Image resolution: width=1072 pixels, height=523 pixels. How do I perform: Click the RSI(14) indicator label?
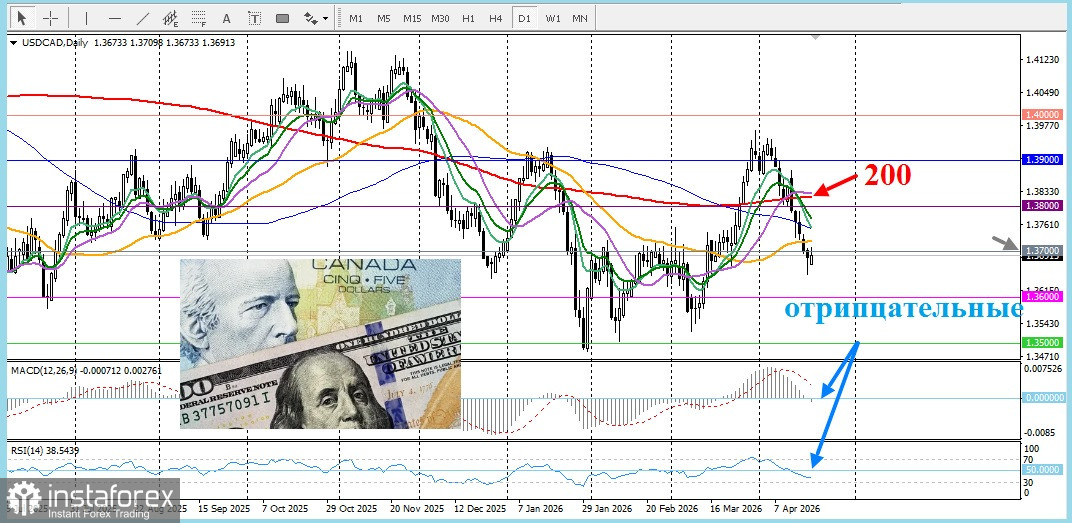coord(28,451)
